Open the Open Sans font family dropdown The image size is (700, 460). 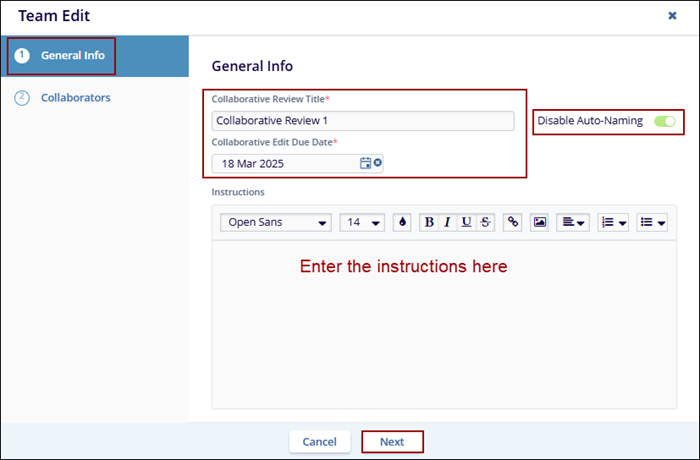[x=276, y=222]
